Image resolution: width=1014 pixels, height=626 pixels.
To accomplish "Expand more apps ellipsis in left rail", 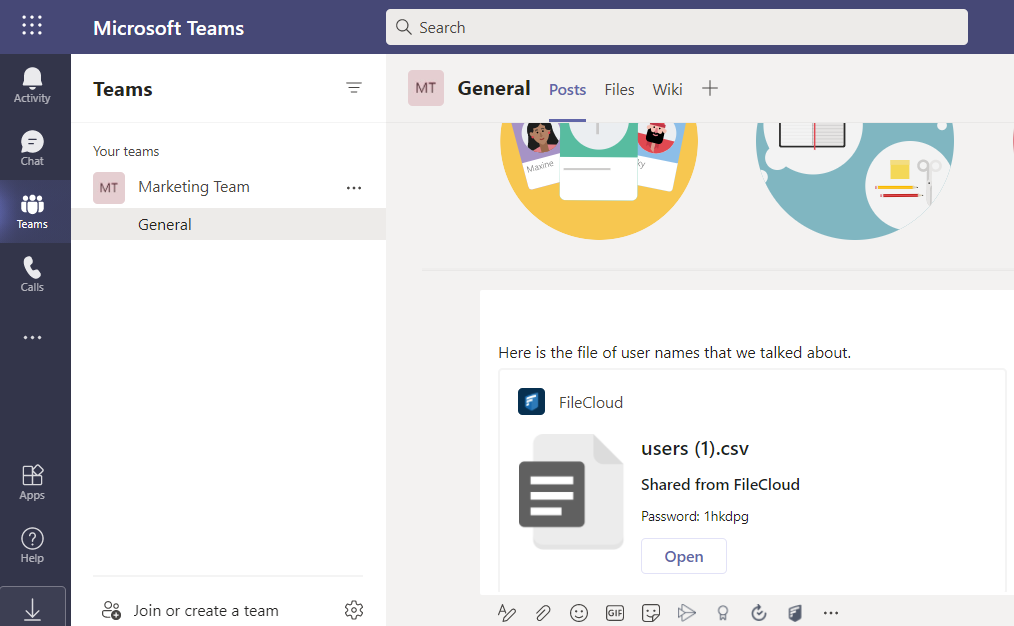I will 32,338.
